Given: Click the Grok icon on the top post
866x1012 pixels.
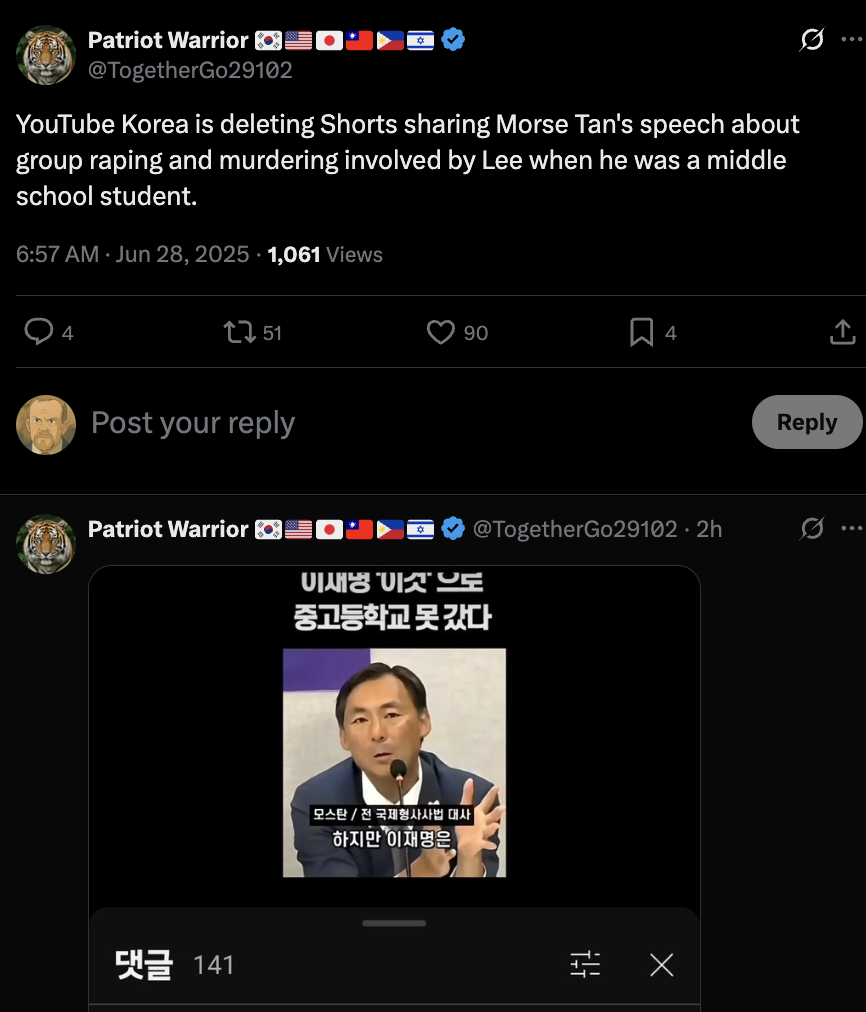Looking at the screenshot, I should tap(812, 39).
